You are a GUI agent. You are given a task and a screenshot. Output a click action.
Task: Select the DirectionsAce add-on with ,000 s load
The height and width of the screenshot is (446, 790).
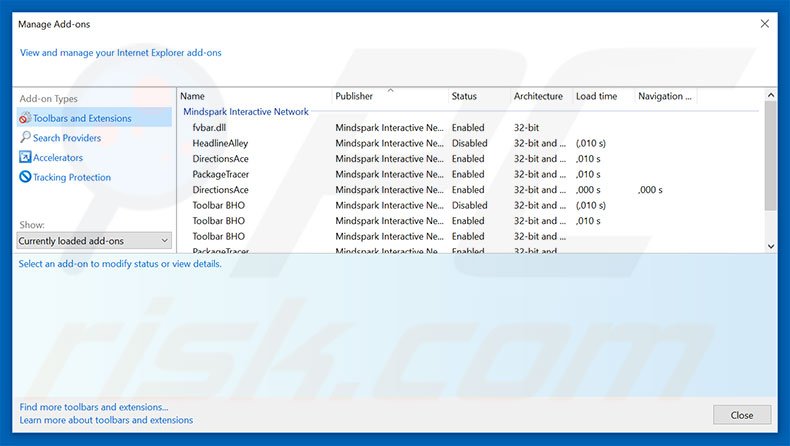(220, 190)
